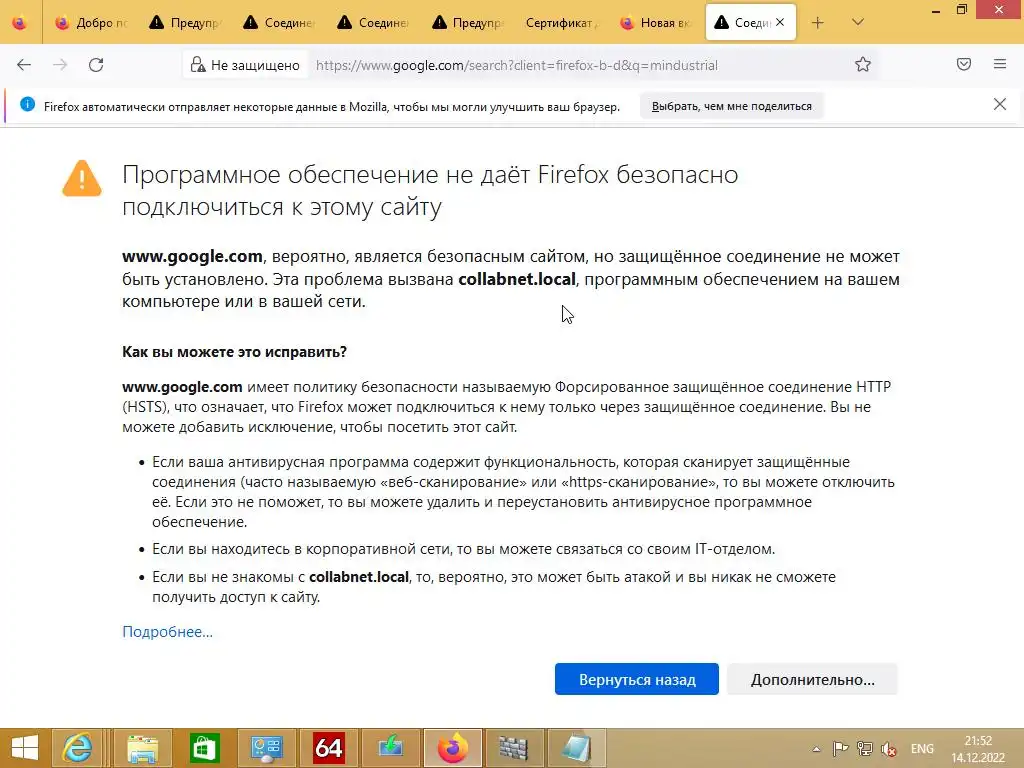Switch to the 'Сертификат' tab

(560, 23)
